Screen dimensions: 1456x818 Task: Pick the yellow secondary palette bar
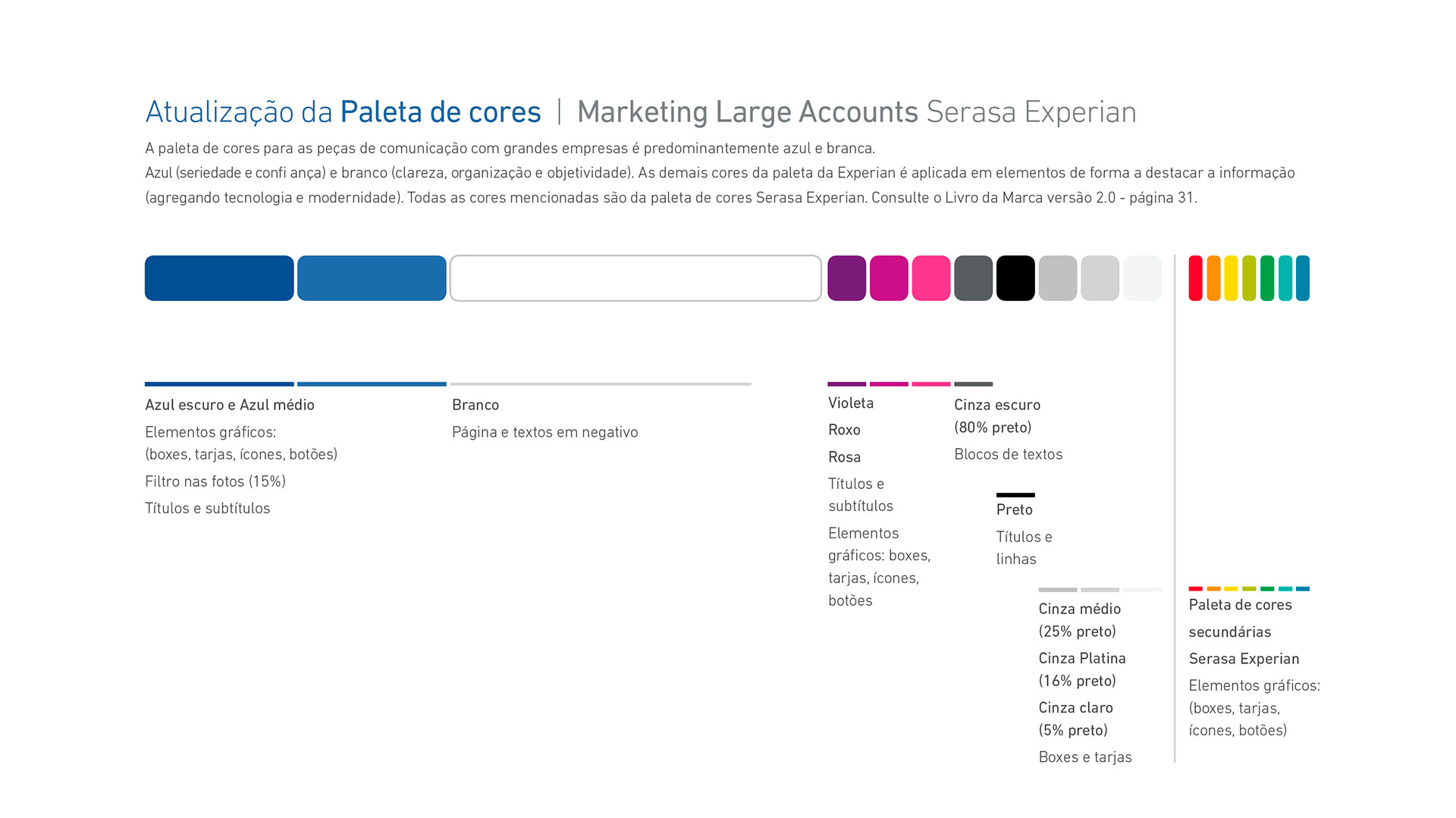[x=1231, y=278]
